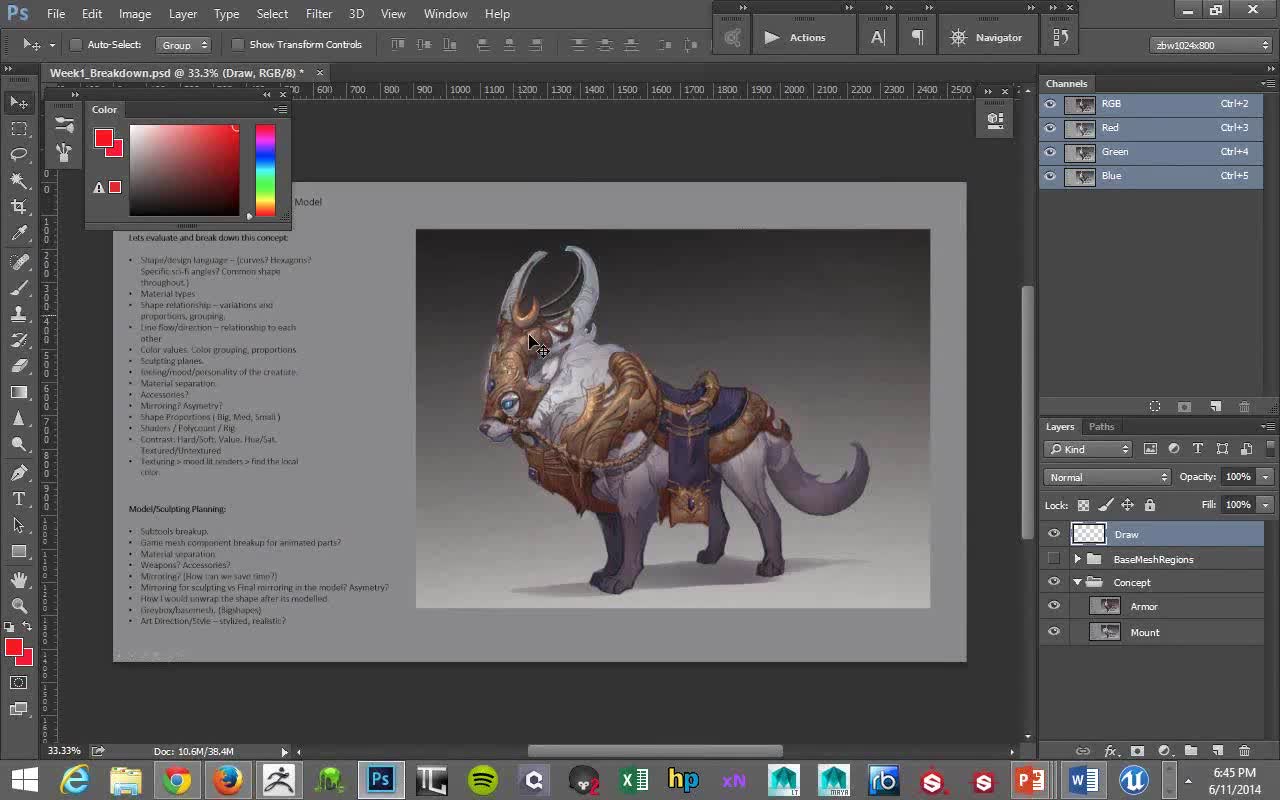
Task: Delete current channel in Channels panel
Action: pyautogui.click(x=1244, y=407)
